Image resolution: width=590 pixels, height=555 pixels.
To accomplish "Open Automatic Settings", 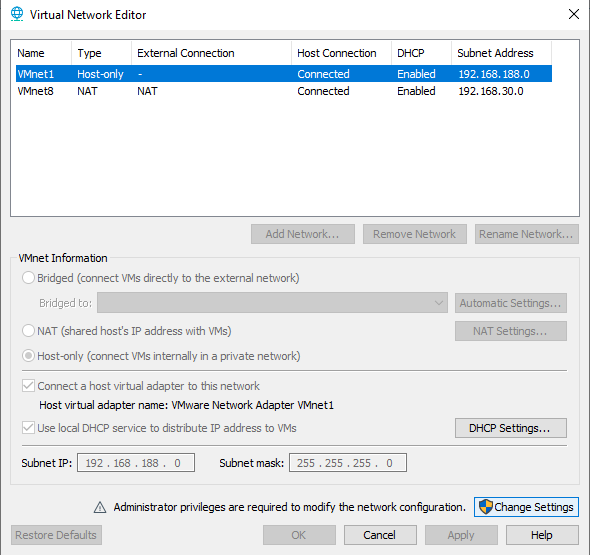I will [511, 303].
